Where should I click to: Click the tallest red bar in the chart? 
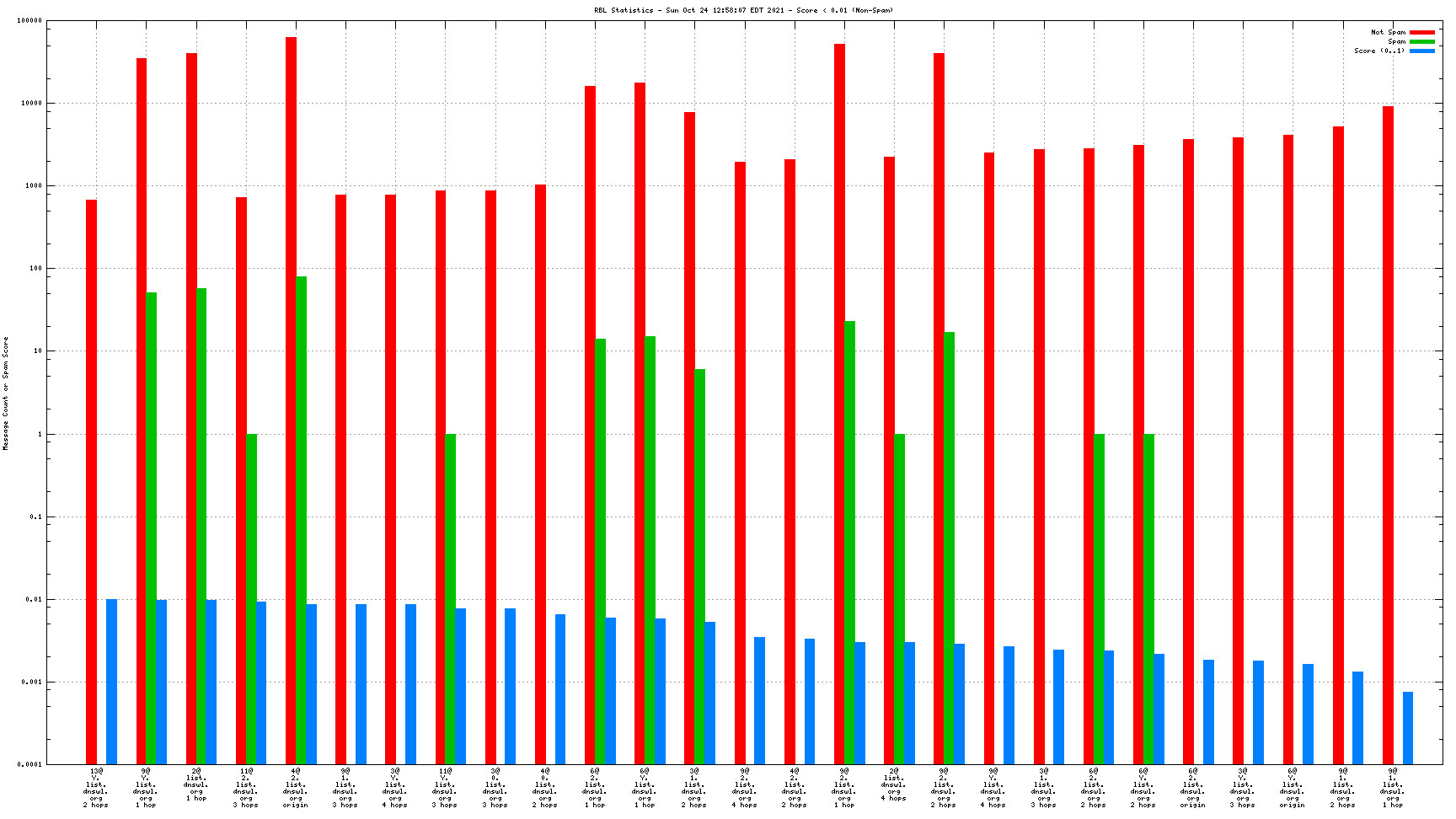pyautogui.click(x=291, y=400)
